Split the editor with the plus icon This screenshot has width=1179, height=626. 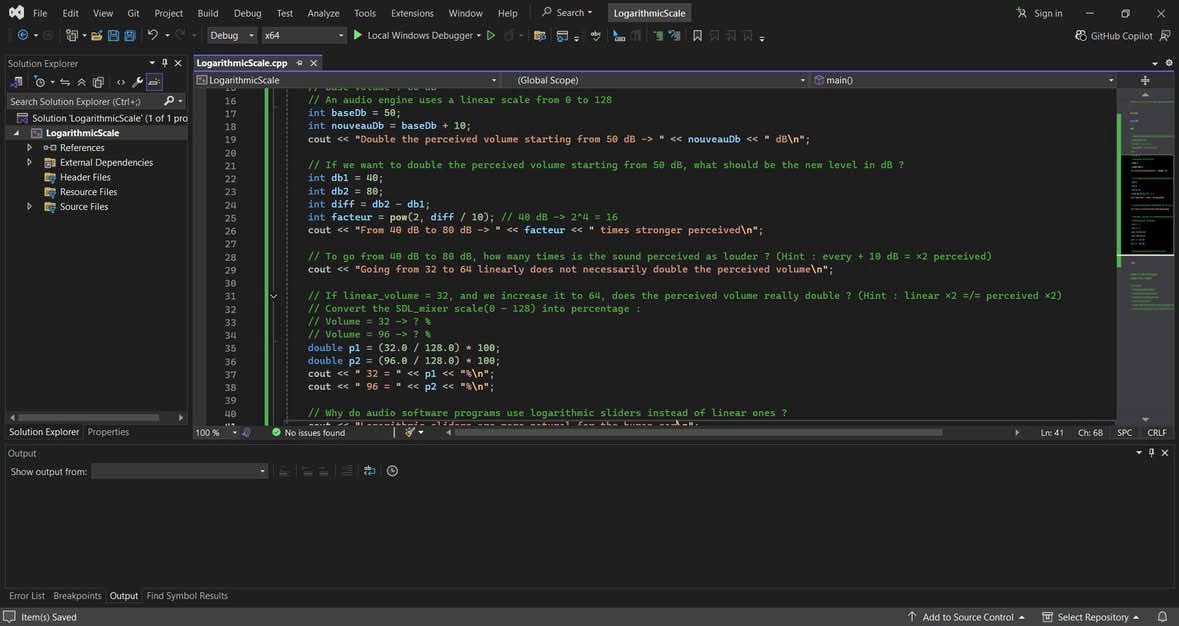pos(1144,80)
